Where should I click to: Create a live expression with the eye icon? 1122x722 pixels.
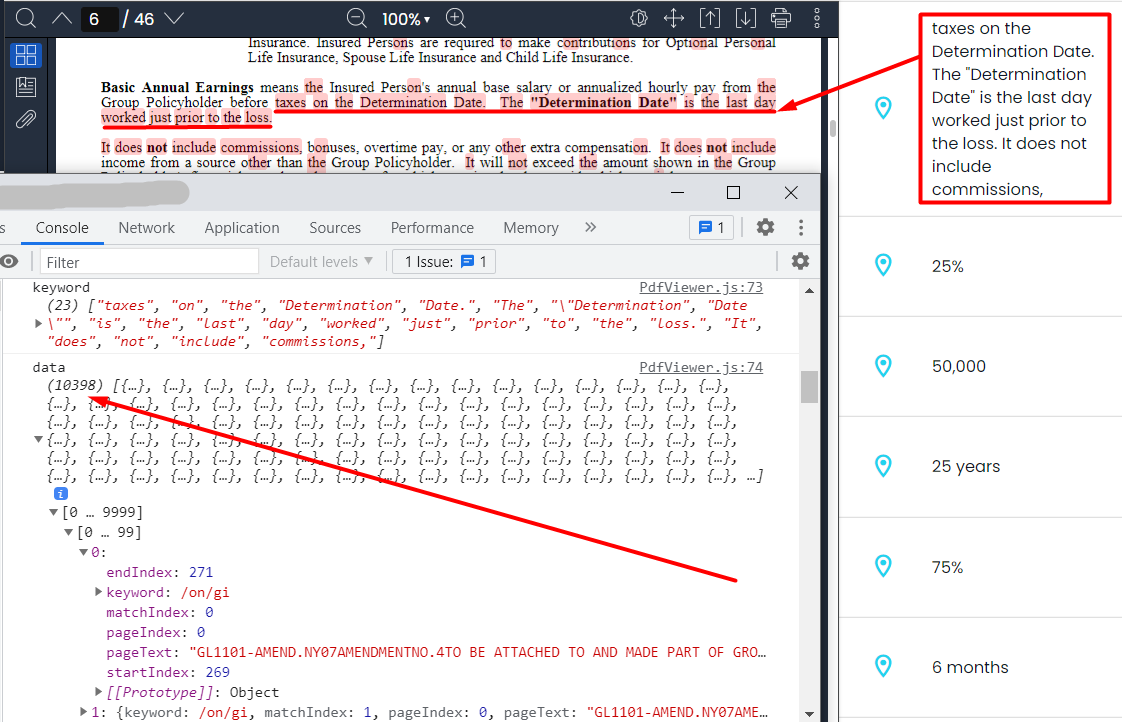[9, 261]
